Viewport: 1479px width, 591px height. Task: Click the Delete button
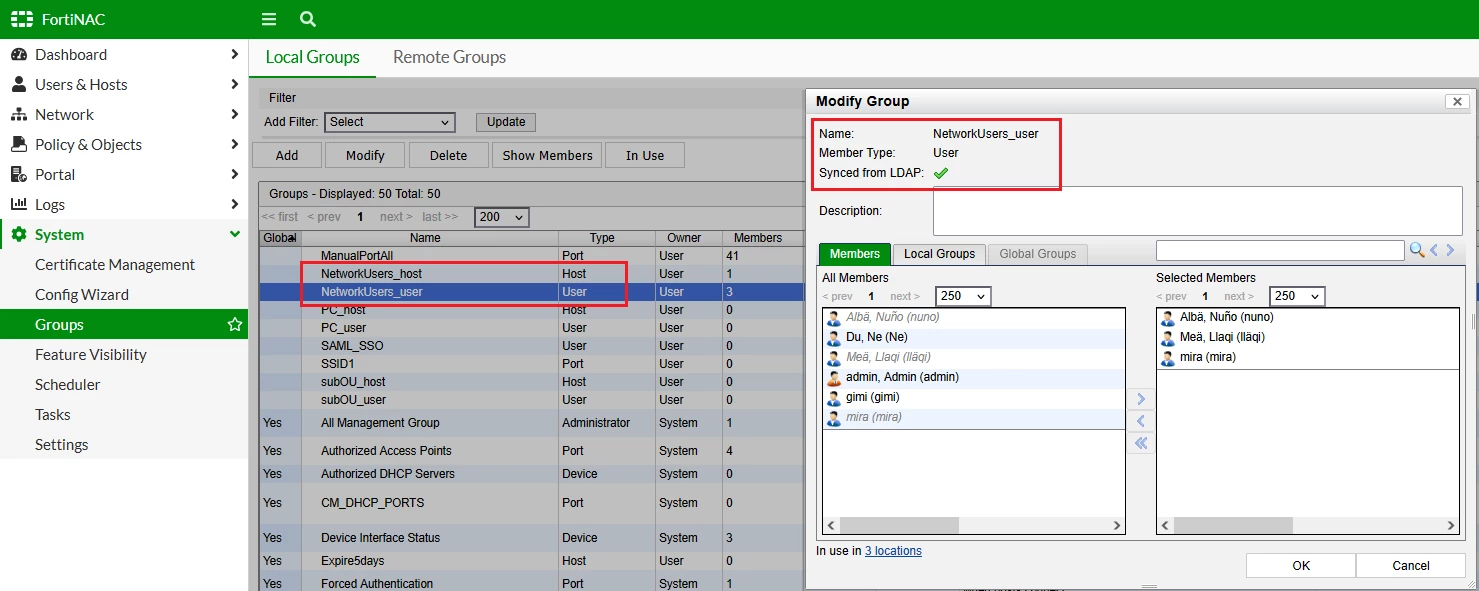449,155
